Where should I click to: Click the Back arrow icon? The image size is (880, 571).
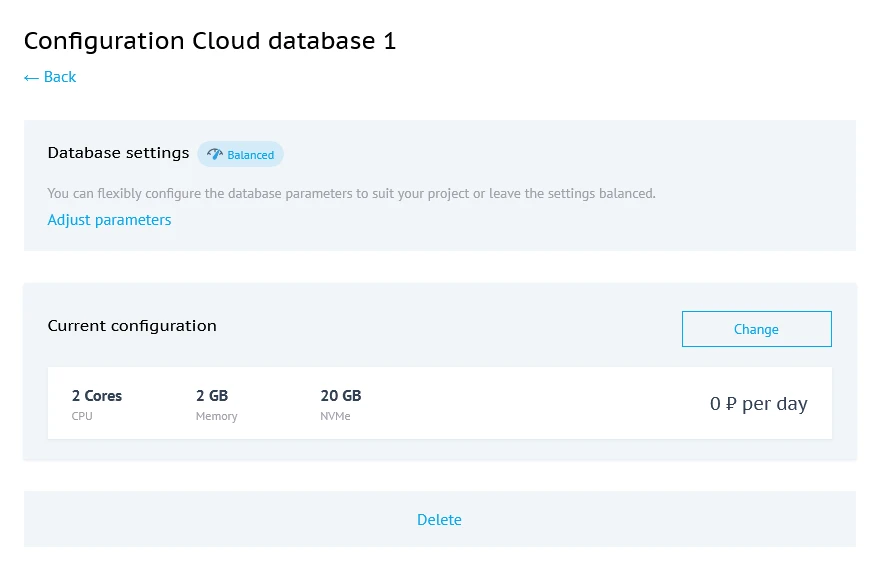tap(31, 77)
